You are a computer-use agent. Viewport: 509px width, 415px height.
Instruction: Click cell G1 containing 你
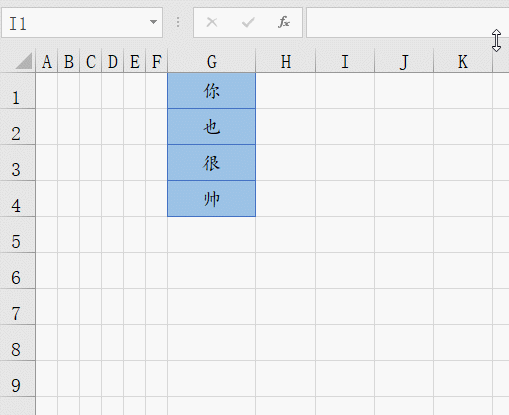(212, 91)
